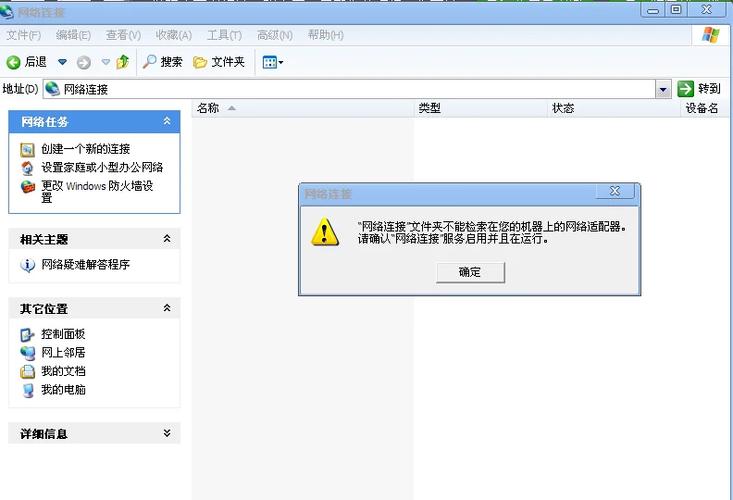Open the 工具(T) menu
This screenshot has height=500, width=733.
tap(224, 35)
